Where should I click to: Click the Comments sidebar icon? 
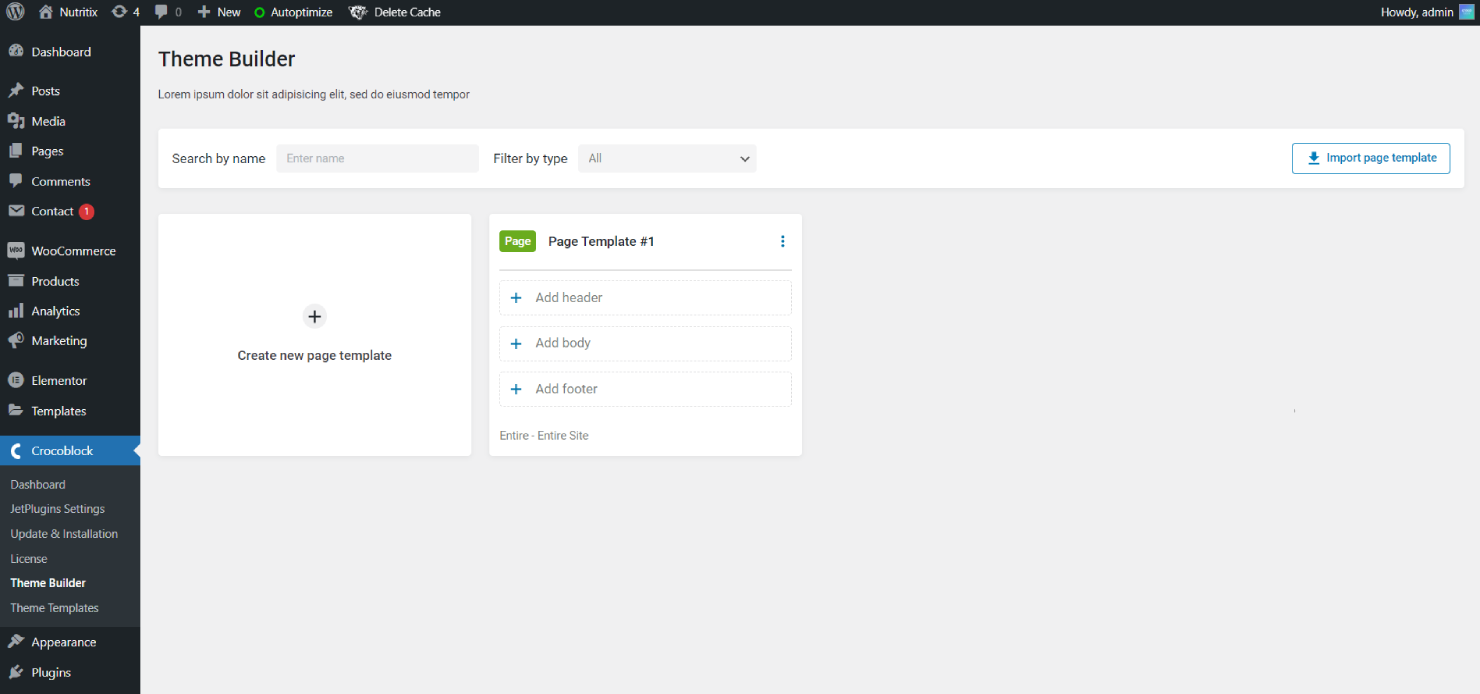(16, 181)
